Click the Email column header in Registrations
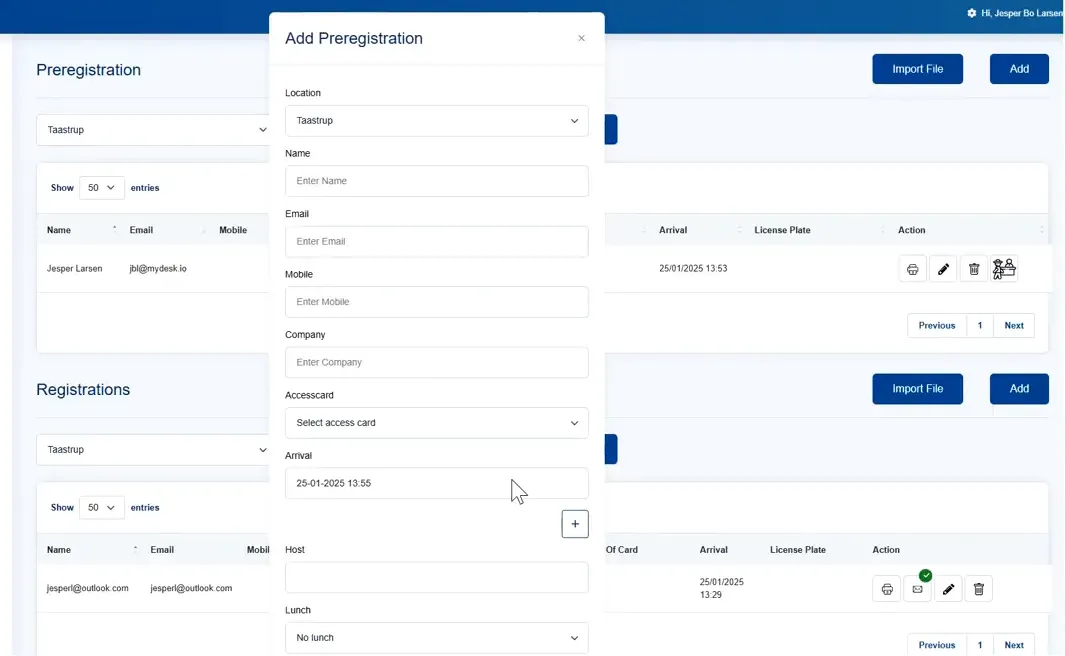The width and height of the screenshot is (1065, 656). [x=162, y=550]
